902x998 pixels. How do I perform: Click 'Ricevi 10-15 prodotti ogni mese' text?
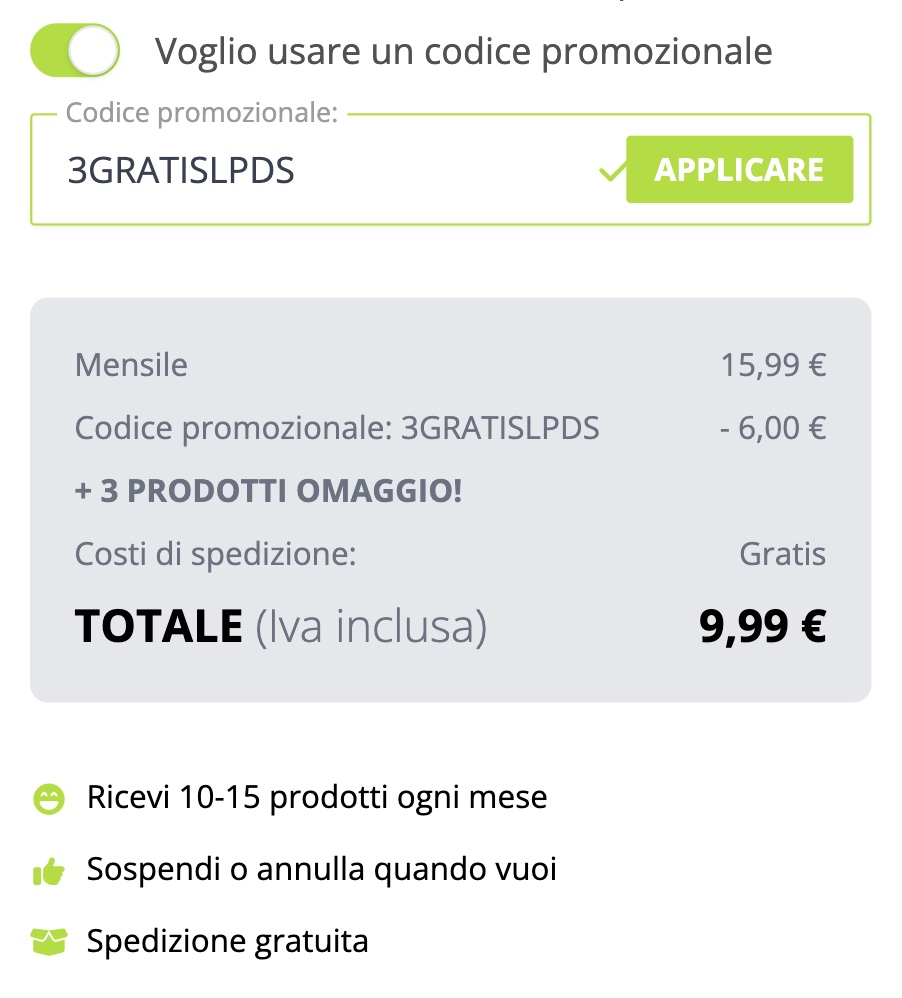click(x=317, y=798)
